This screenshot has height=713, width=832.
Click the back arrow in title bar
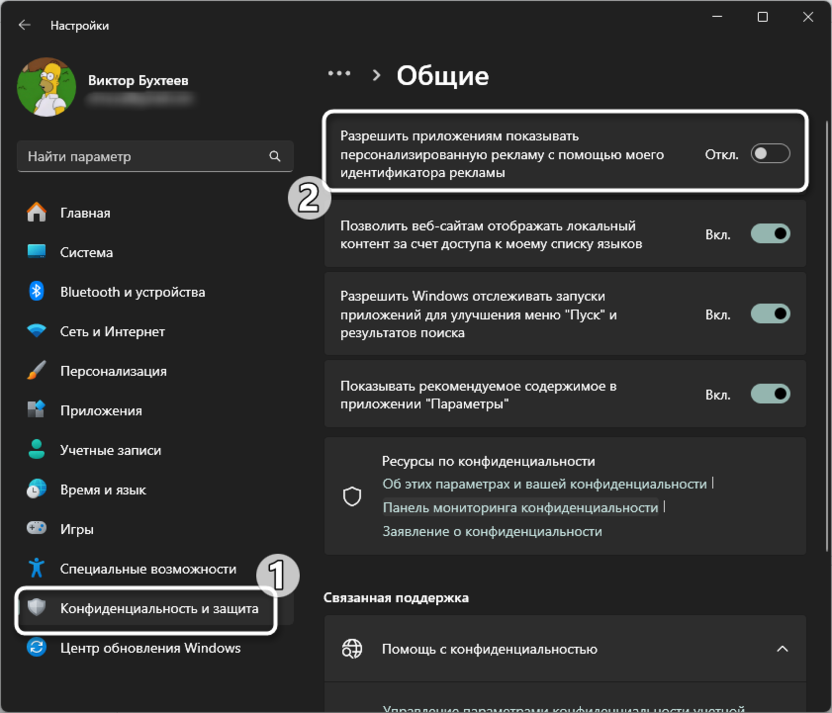pyautogui.click(x=24, y=25)
